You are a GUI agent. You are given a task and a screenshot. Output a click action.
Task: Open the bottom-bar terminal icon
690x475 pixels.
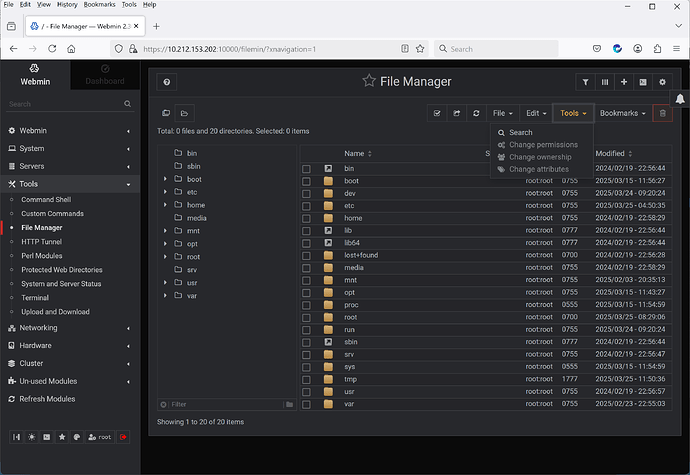tap(47, 437)
